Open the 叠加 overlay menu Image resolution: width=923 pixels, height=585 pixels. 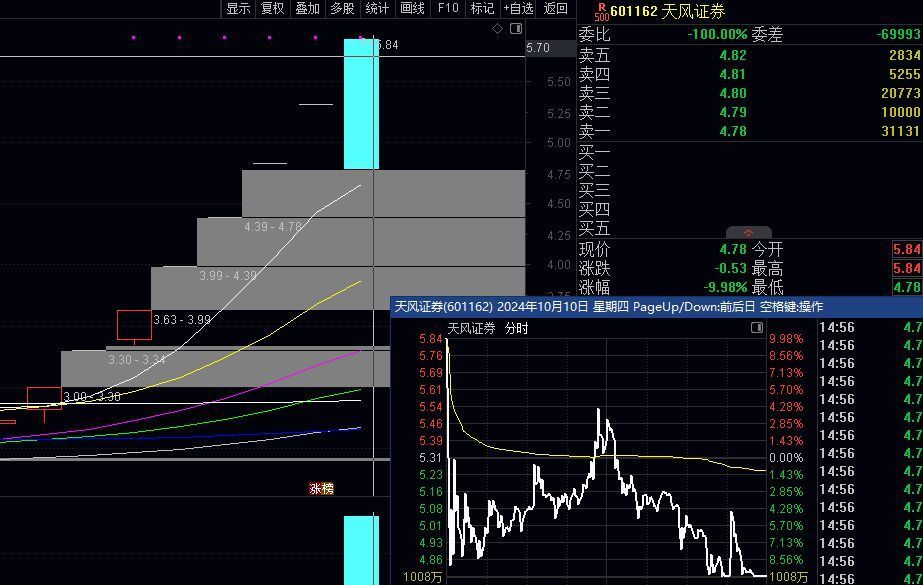(307, 8)
